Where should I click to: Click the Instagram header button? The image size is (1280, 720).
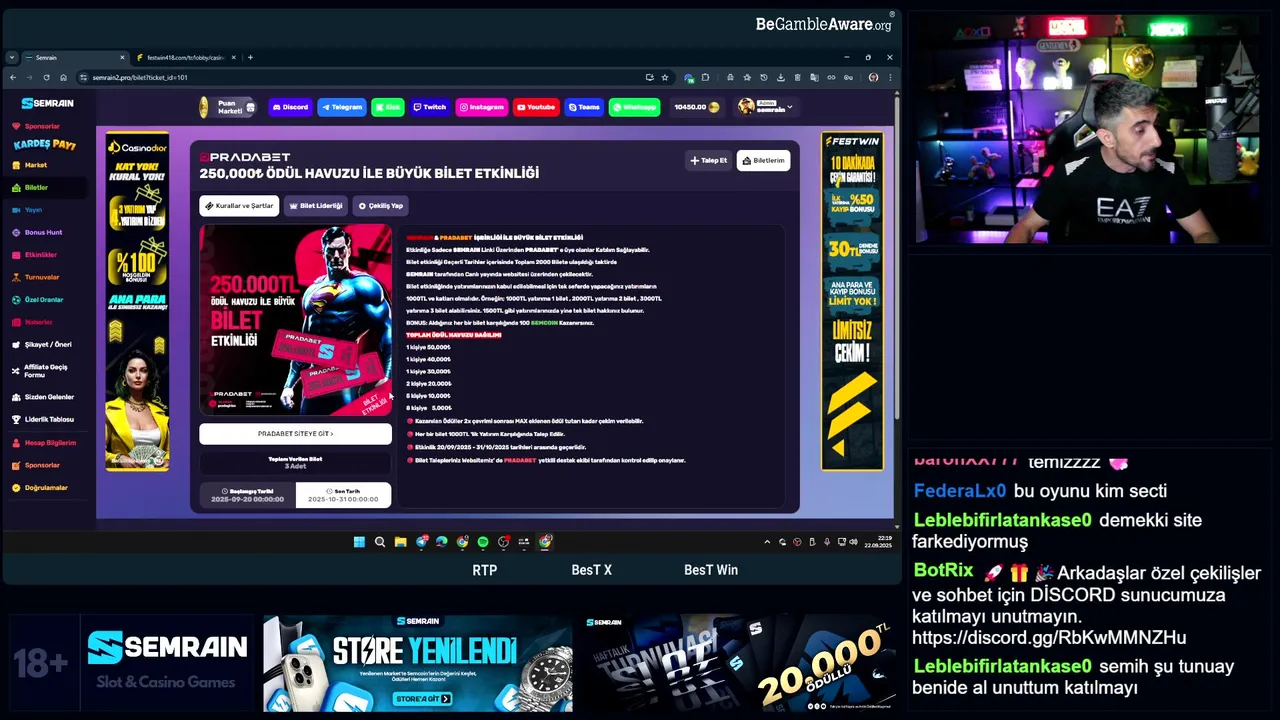click(x=482, y=107)
